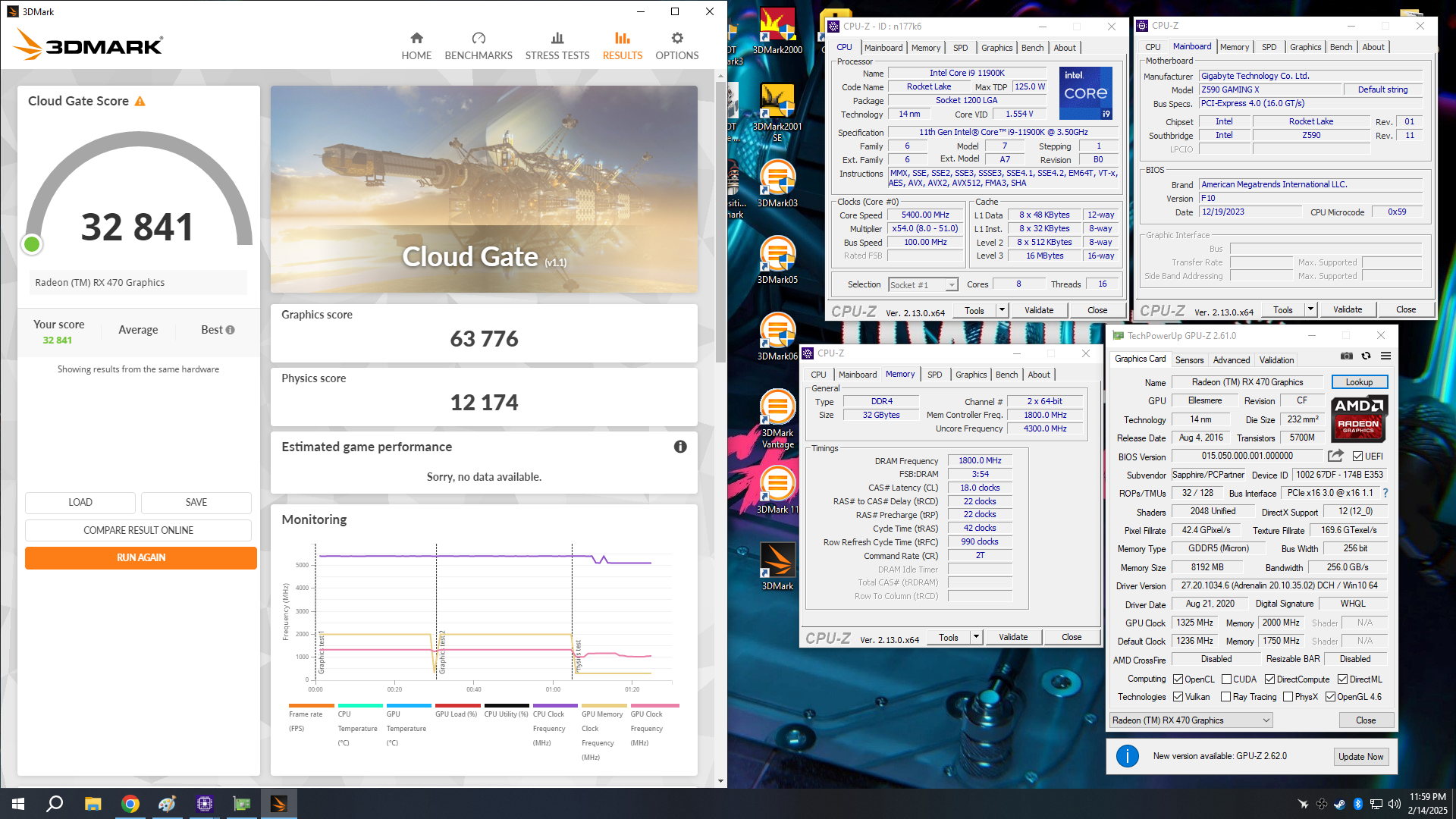Switch to Graphics tab in CPU-Z Mainboard window
The image size is (1456, 819).
click(x=1305, y=47)
